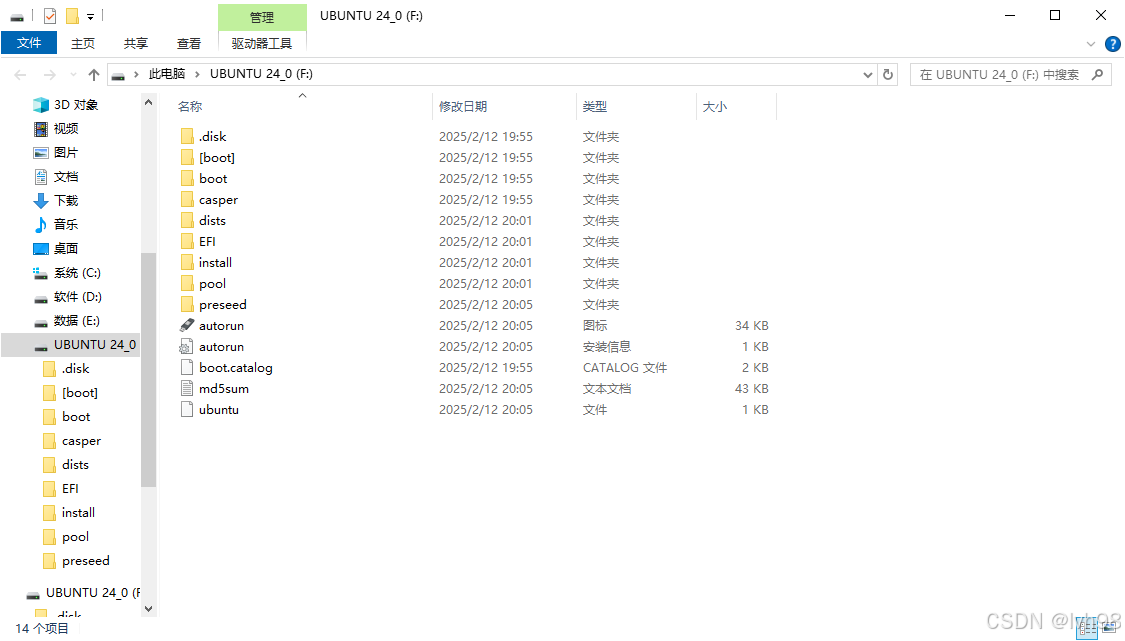Click the navigation pane scrollbar up arrow
Viewport: 1125px width, 641px height.
149,103
